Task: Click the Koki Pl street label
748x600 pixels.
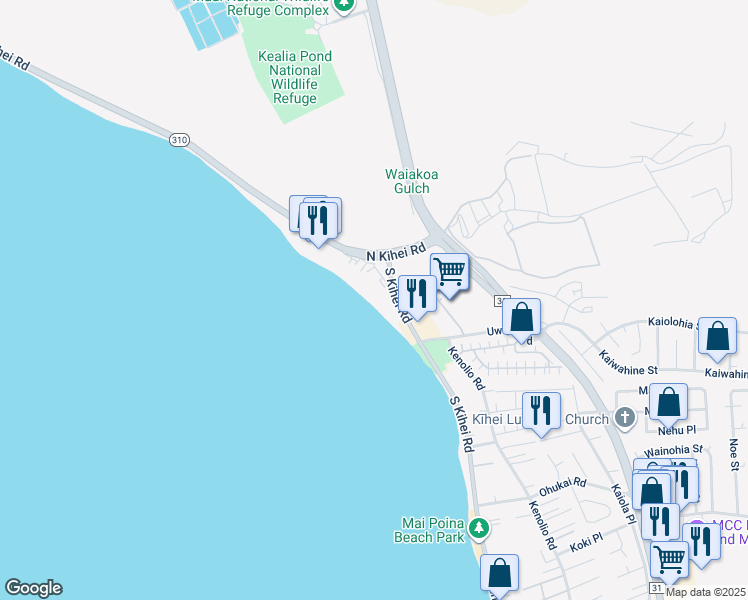Action: [586, 543]
